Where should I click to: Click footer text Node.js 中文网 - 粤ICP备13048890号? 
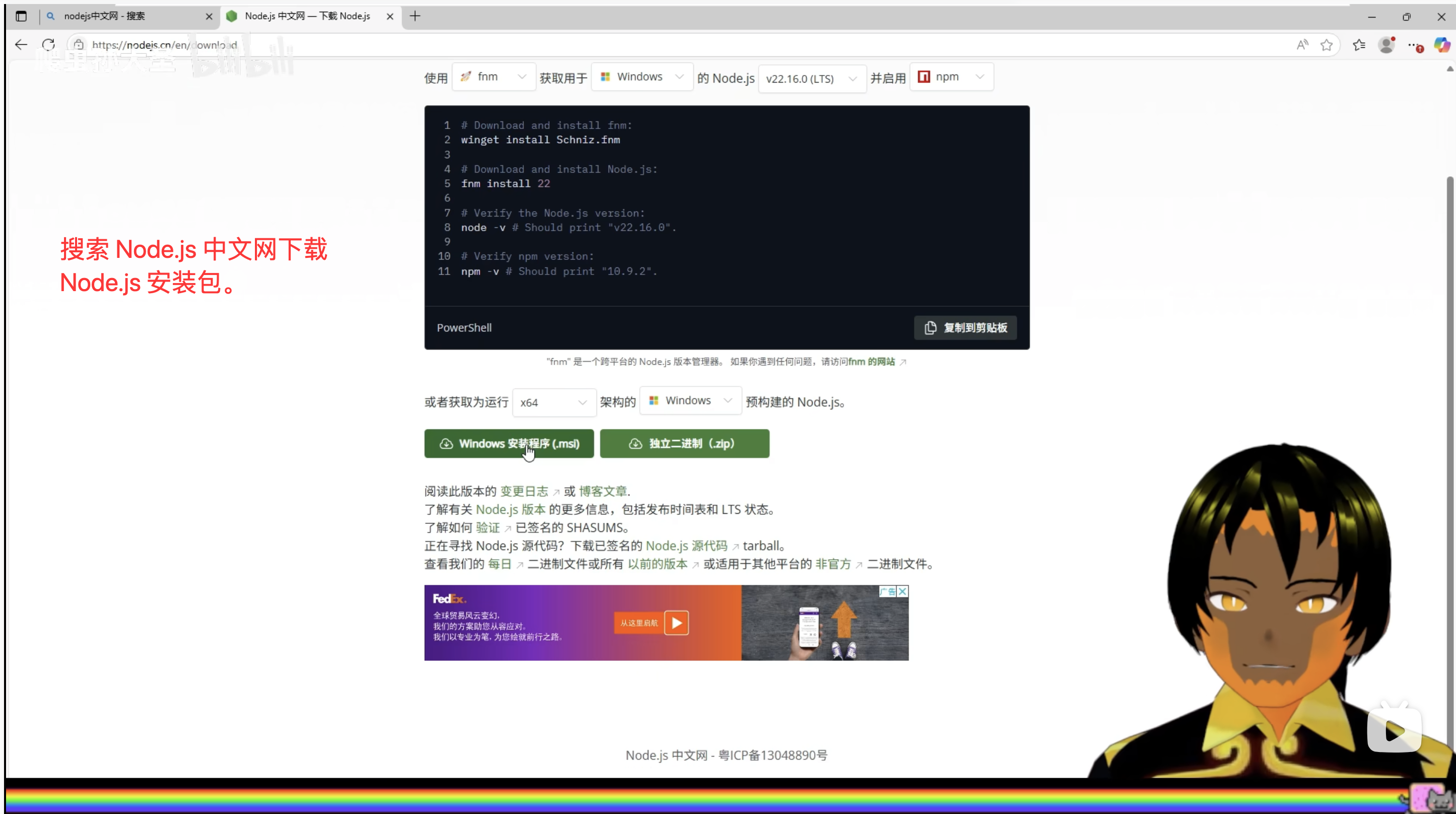[x=726, y=755]
